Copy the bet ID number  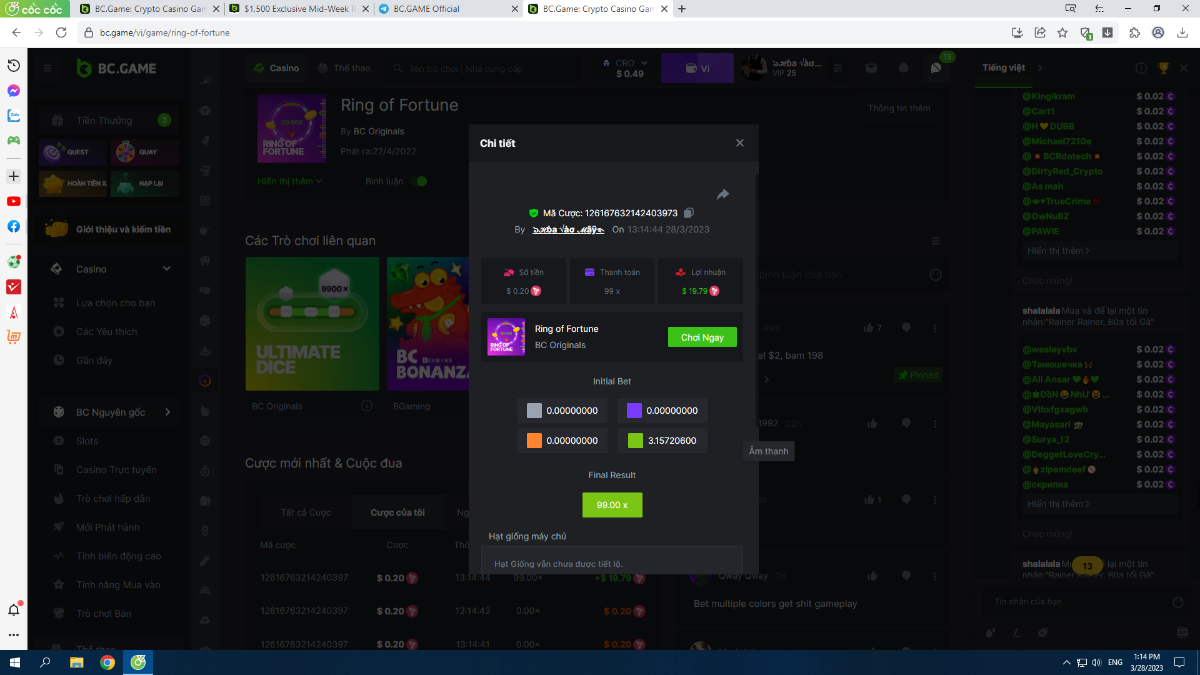[x=689, y=213]
